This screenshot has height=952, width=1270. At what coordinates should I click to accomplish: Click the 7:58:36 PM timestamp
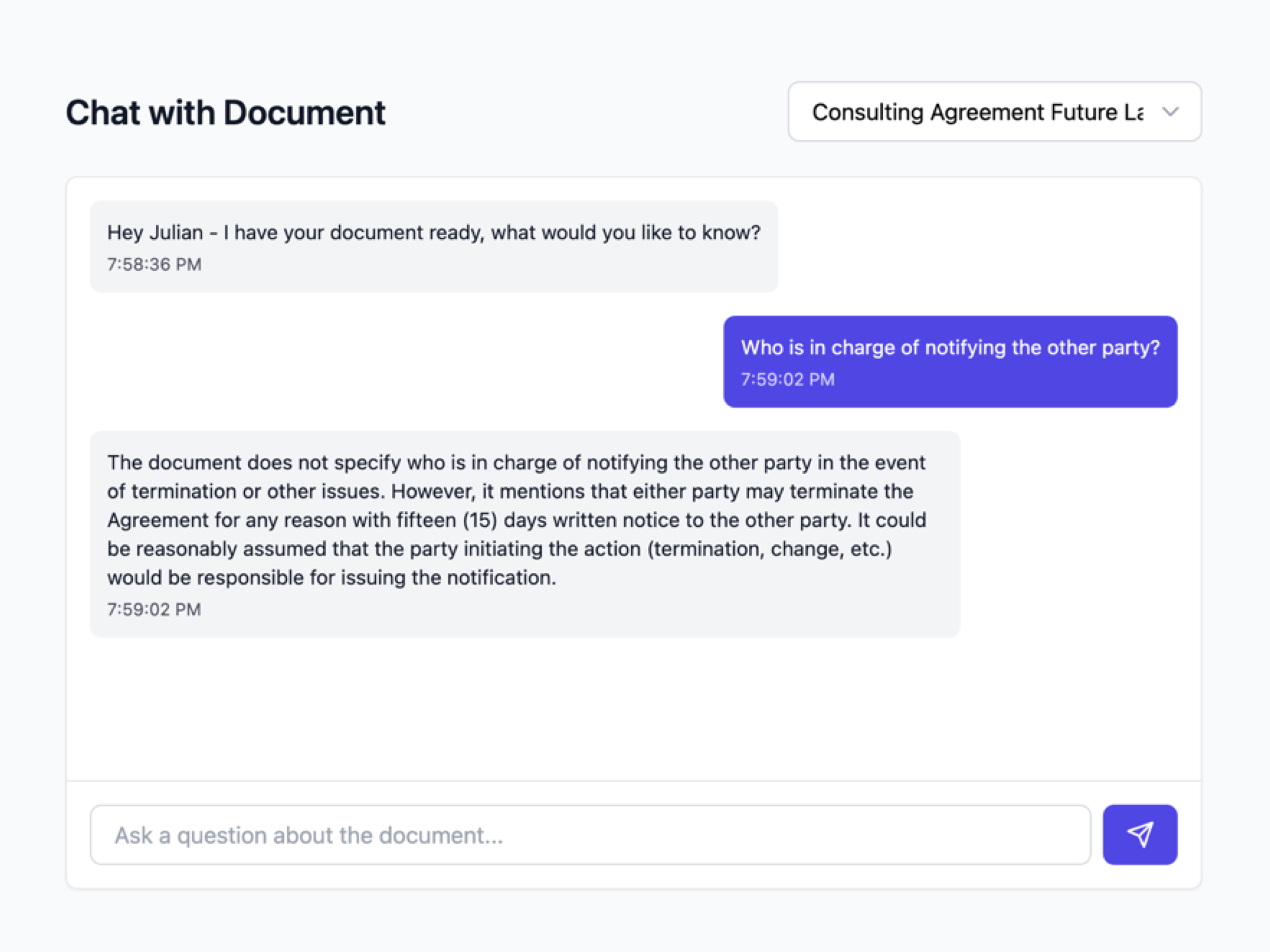pyautogui.click(x=154, y=264)
